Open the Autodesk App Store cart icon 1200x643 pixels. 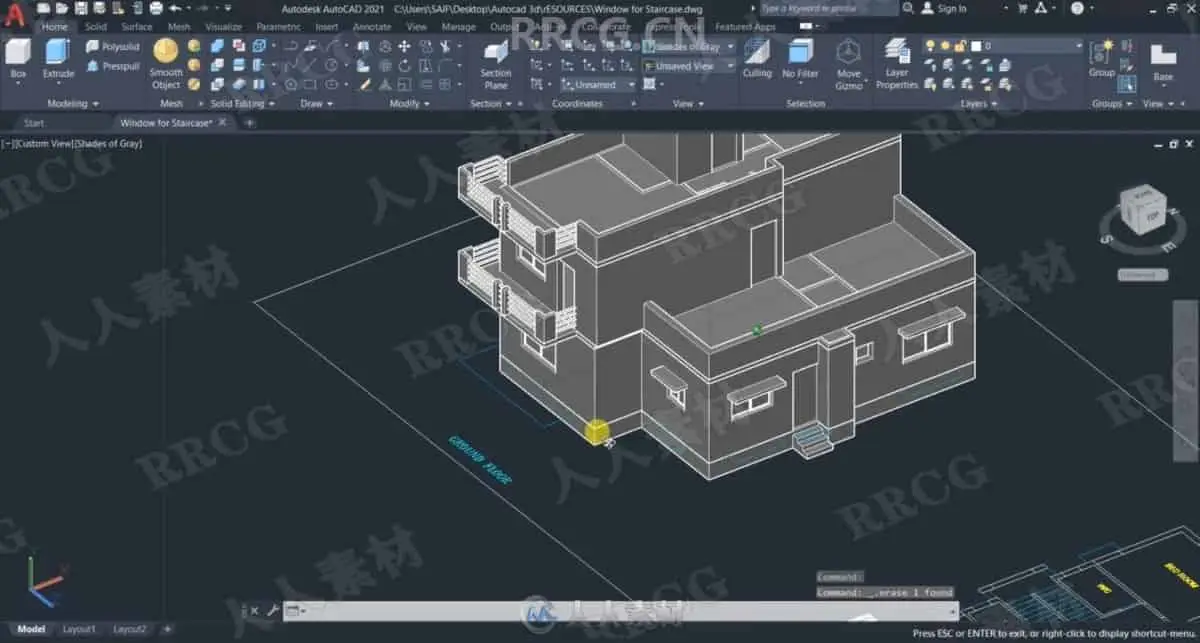click(x=1023, y=8)
